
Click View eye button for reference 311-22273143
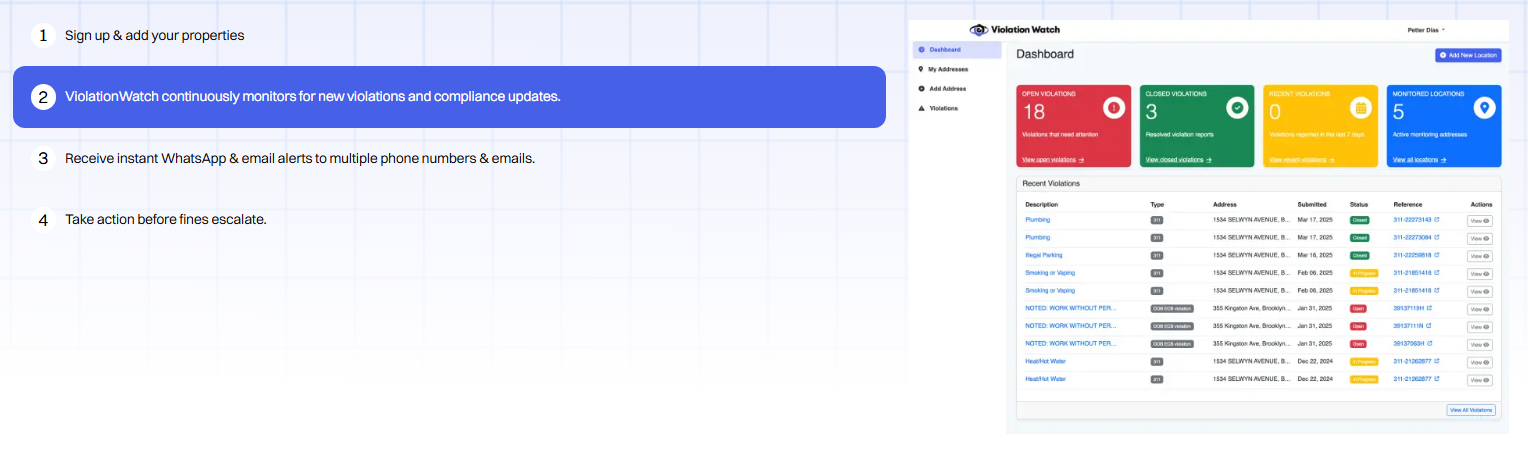[1480, 221]
